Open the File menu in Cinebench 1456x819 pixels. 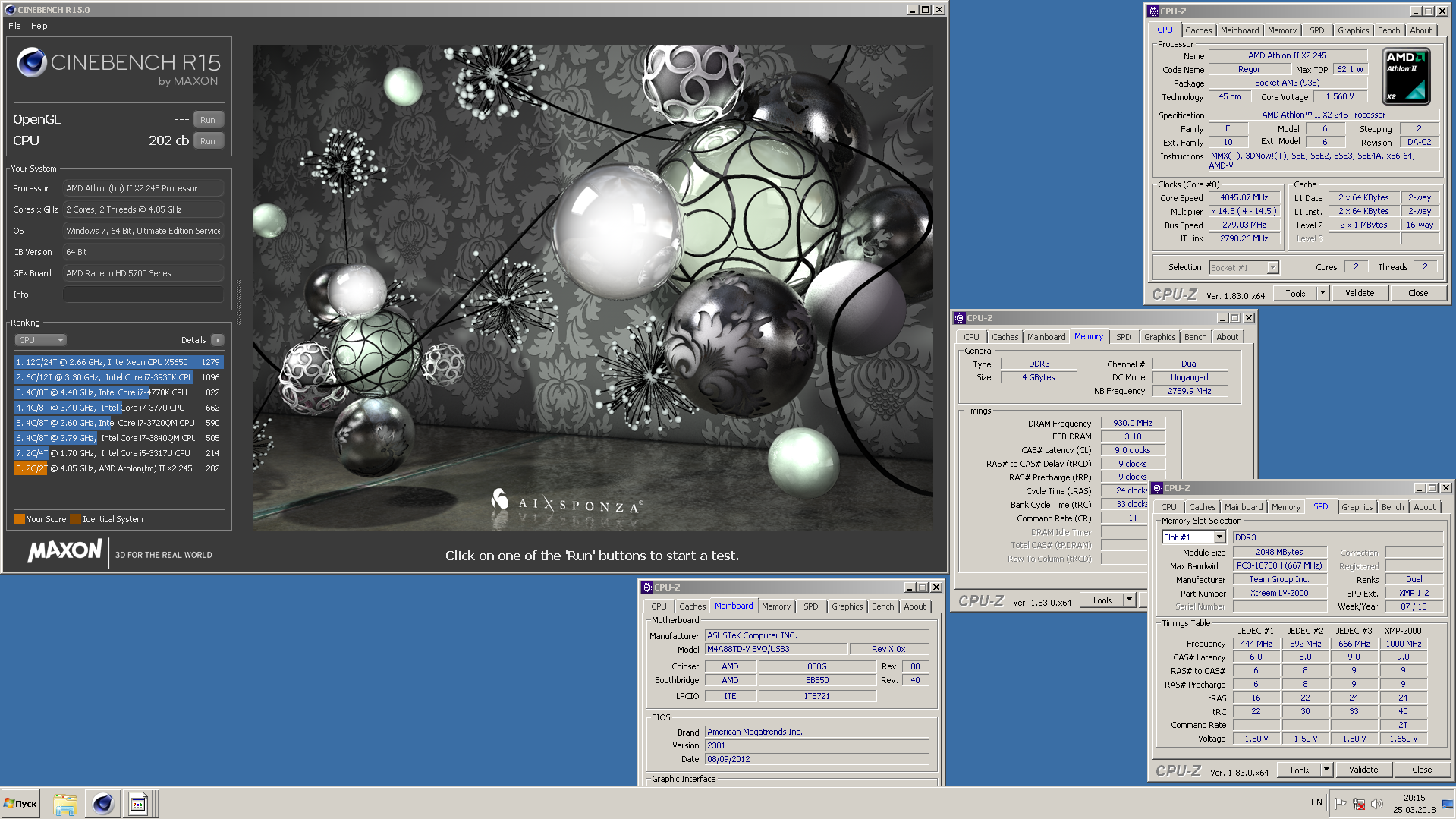point(14,26)
